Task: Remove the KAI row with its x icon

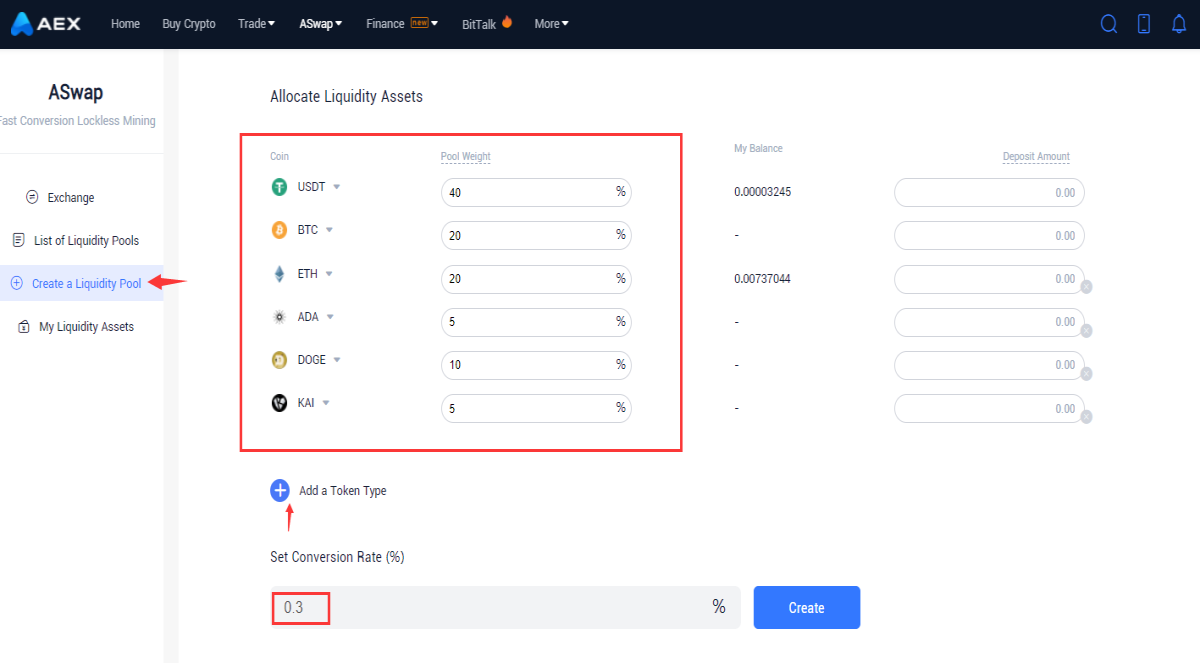Action: pos(1086,417)
